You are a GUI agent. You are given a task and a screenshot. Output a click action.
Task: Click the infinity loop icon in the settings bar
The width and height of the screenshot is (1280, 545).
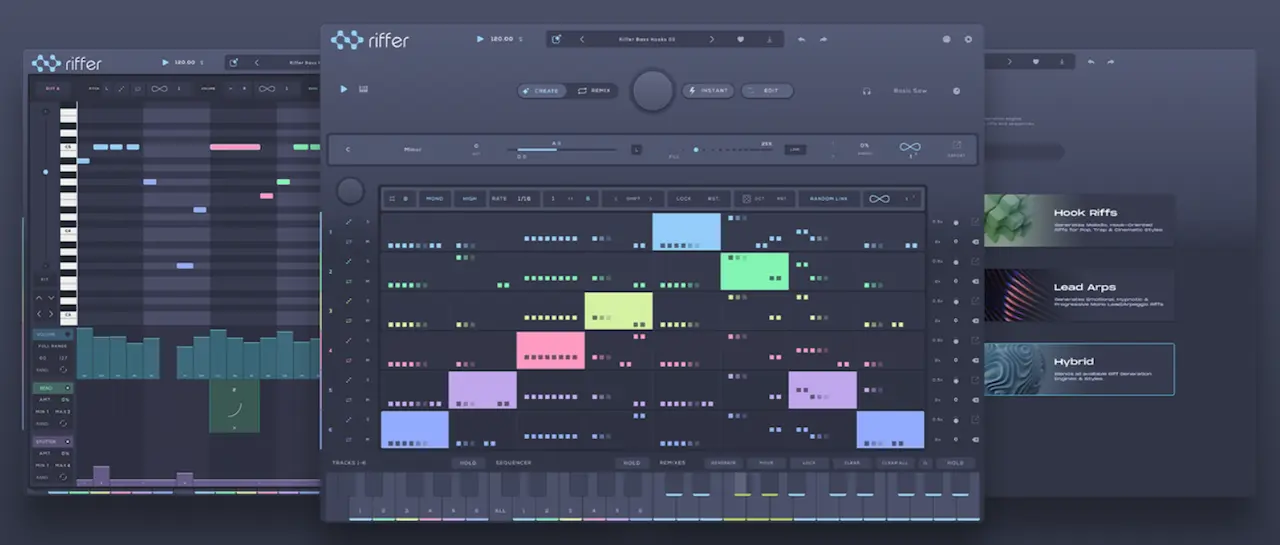pos(910,147)
